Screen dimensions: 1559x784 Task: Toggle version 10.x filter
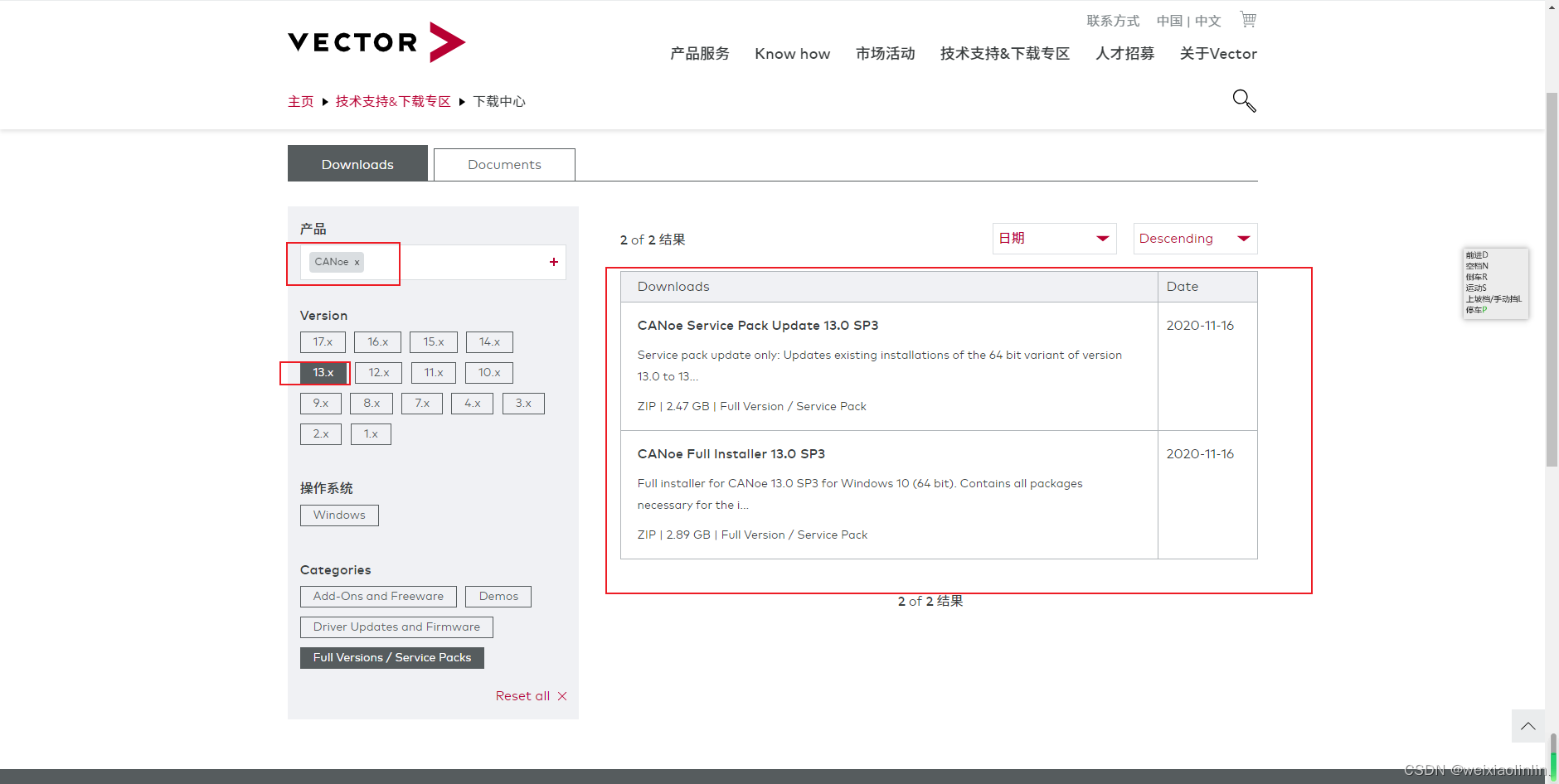tap(489, 373)
